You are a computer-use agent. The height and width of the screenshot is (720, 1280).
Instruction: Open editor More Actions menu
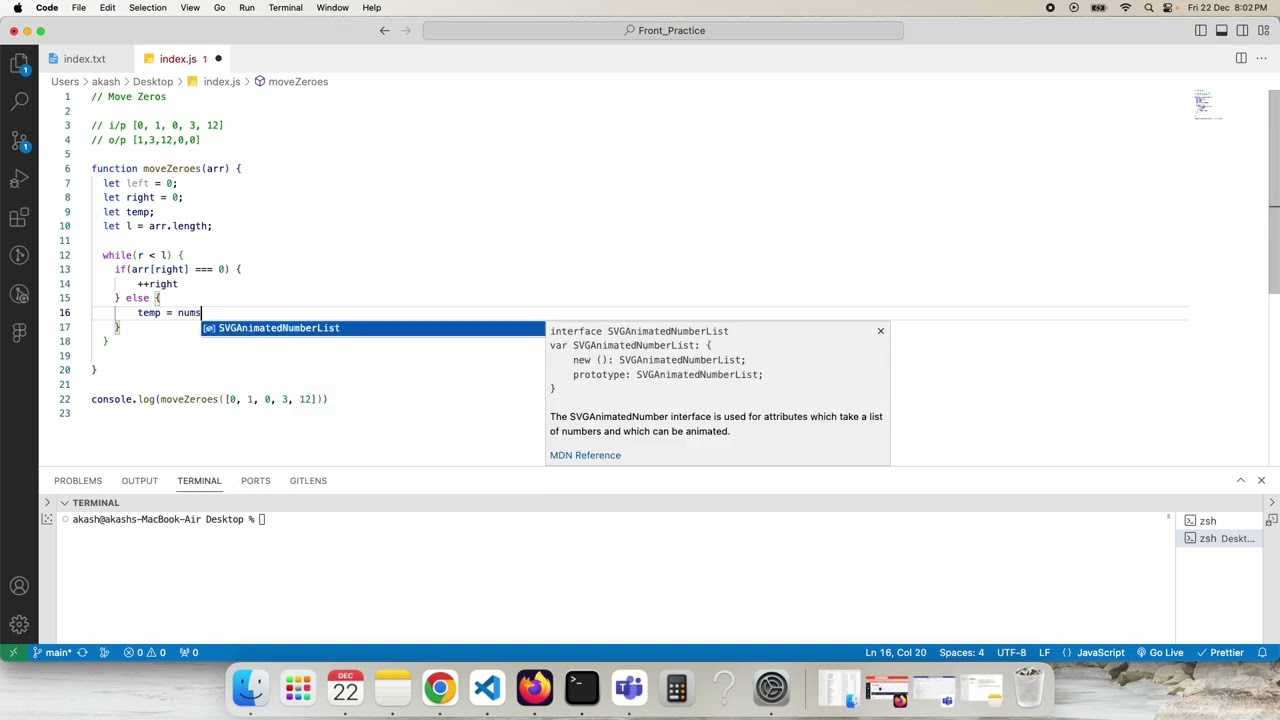[x=1262, y=59]
